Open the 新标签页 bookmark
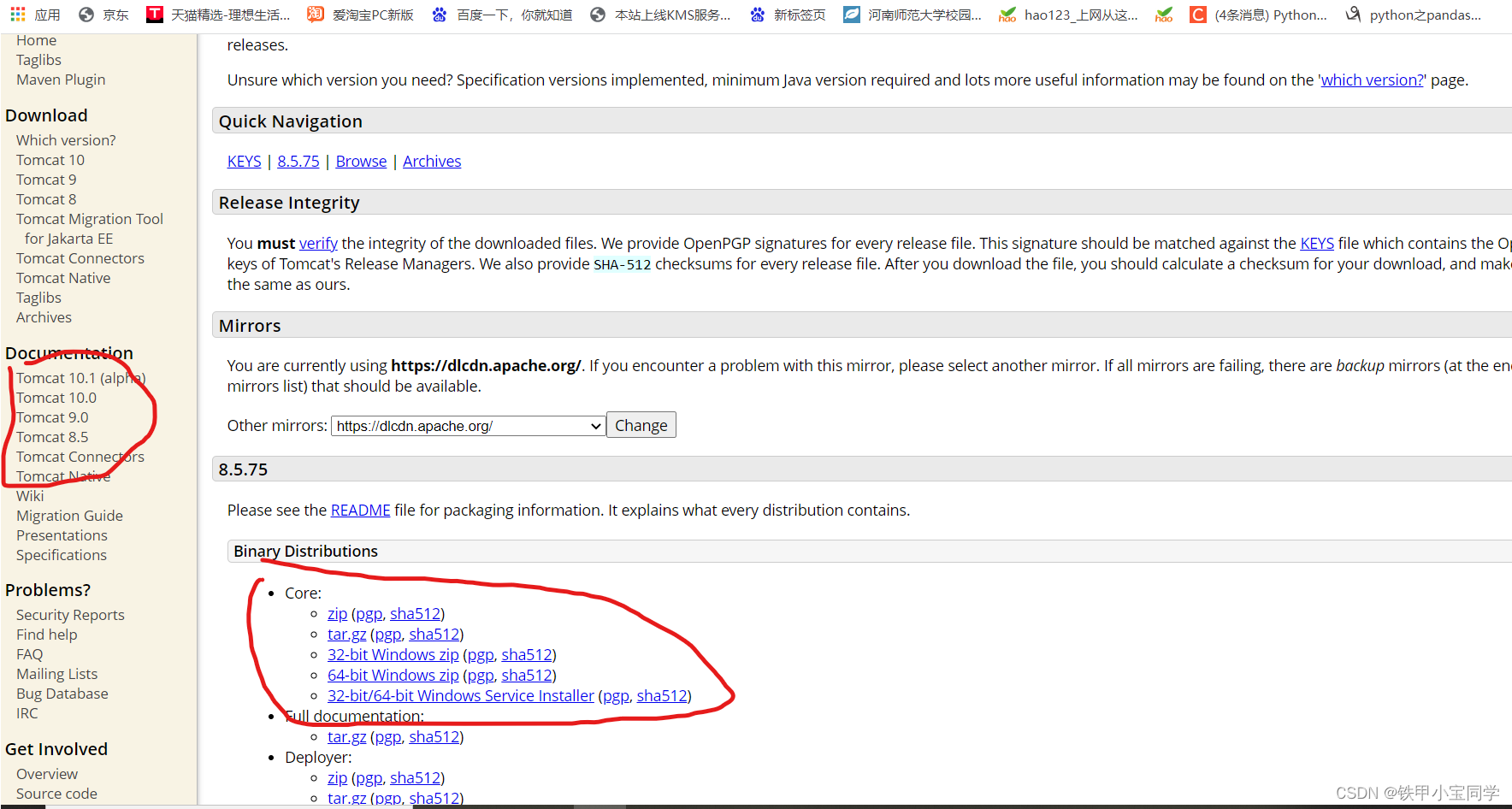The height and width of the screenshot is (809, 1512). (x=787, y=15)
